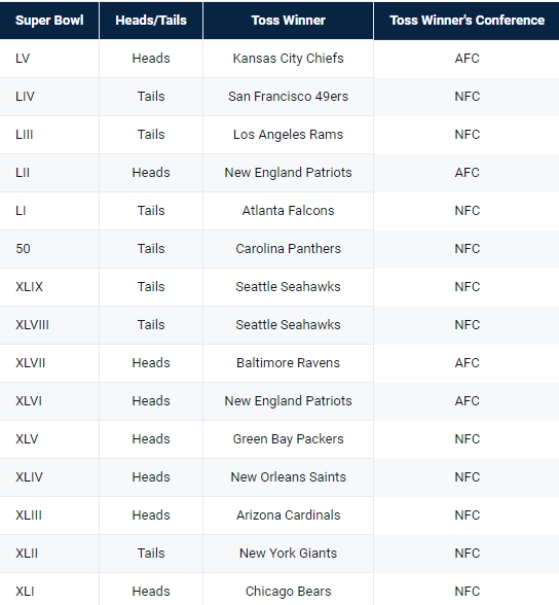Click 'AFC' in the Baltimore Ravens row
559x605 pixels.
click(467, 363)
